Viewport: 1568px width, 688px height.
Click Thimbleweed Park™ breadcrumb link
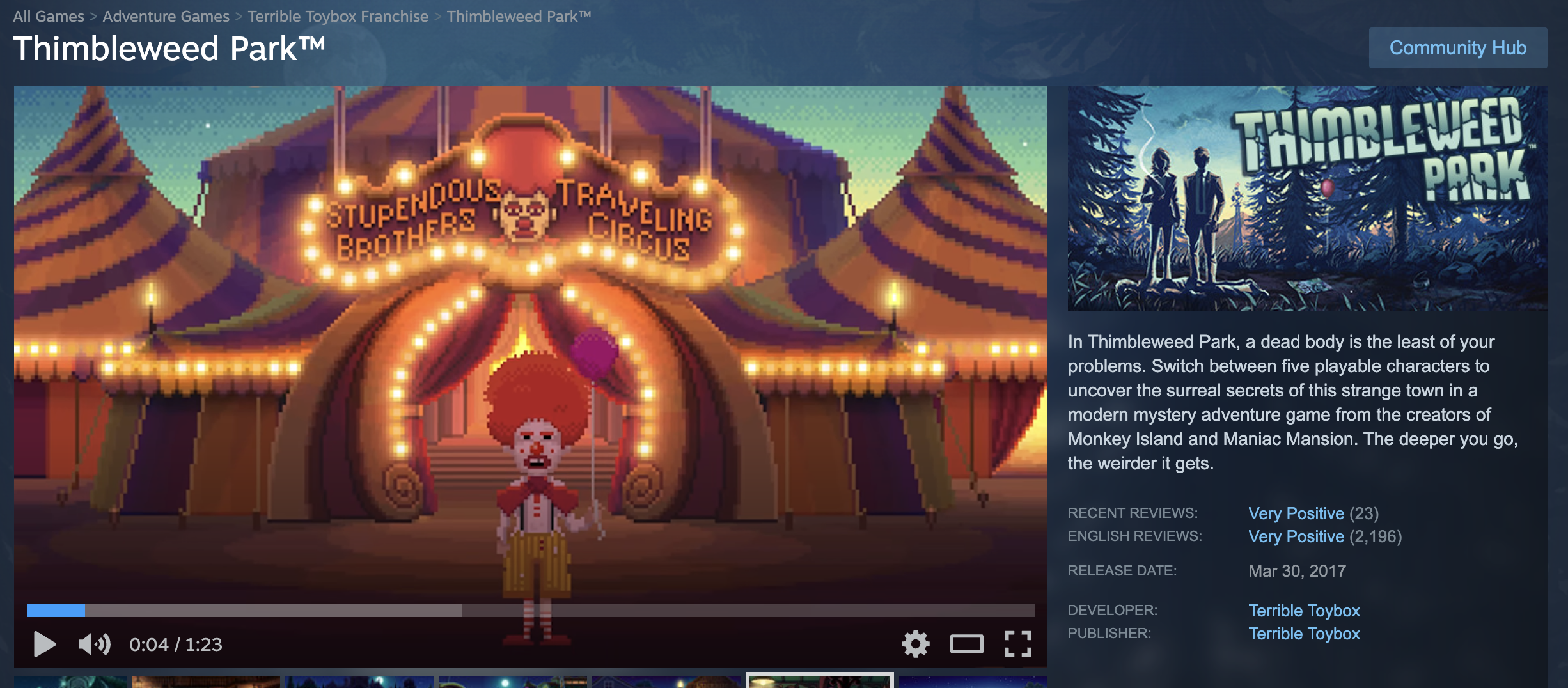coord(519,16)
